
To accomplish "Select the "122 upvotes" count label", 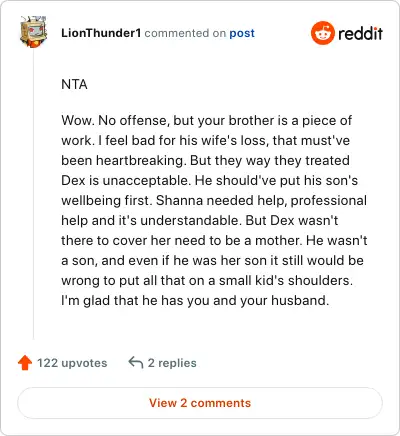I will click(x=72, y=363).
